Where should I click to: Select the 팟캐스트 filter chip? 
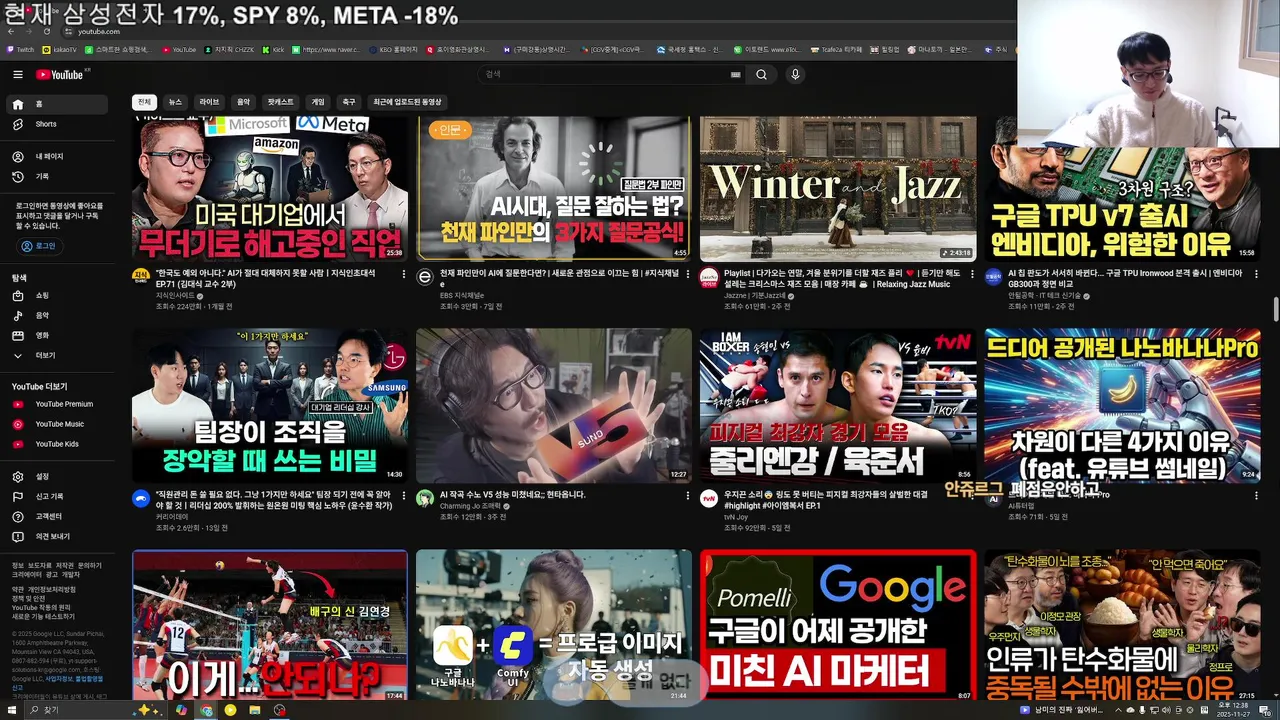(281, 102)
